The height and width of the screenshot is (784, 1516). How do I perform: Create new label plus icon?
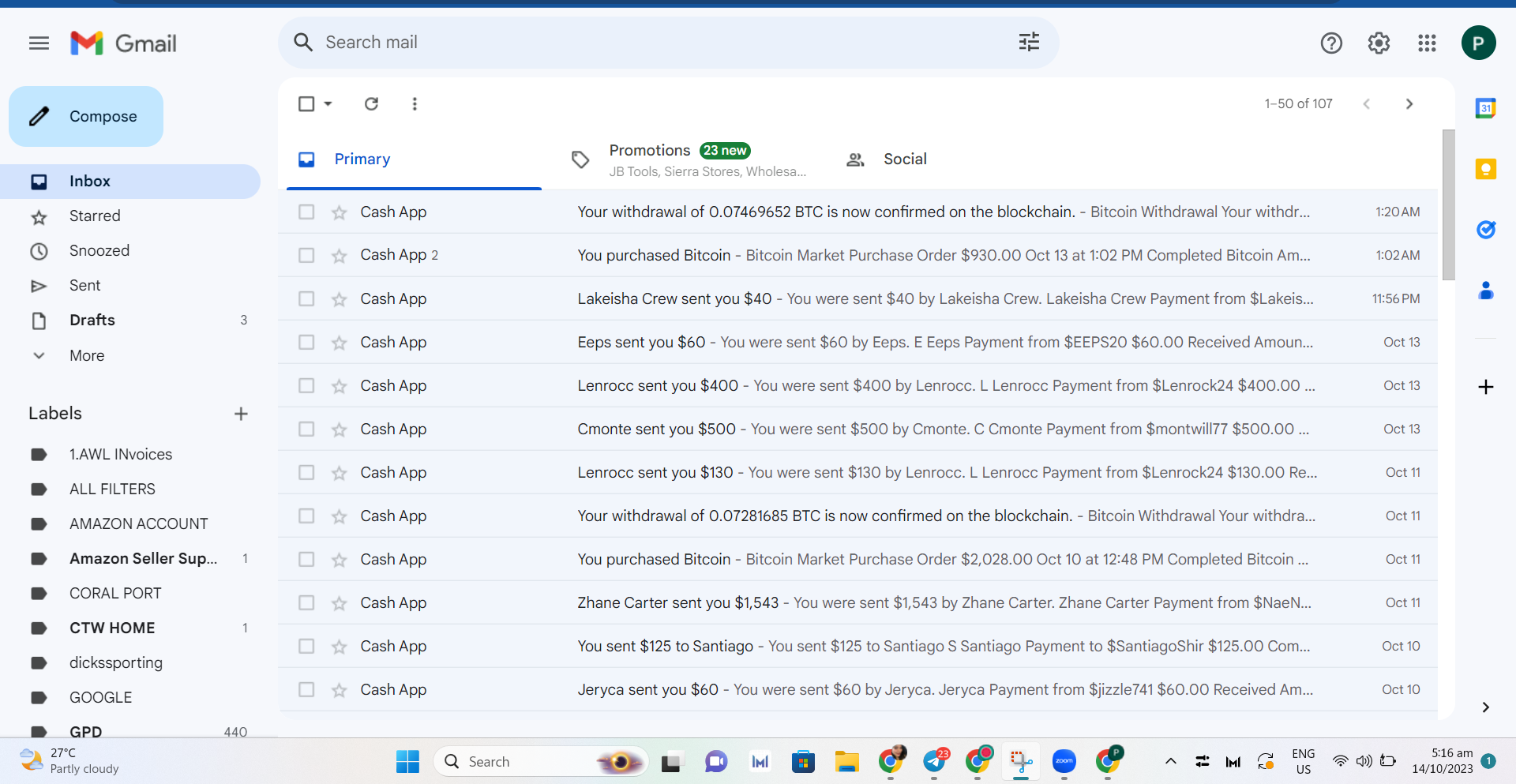click(x=241, y=414)
